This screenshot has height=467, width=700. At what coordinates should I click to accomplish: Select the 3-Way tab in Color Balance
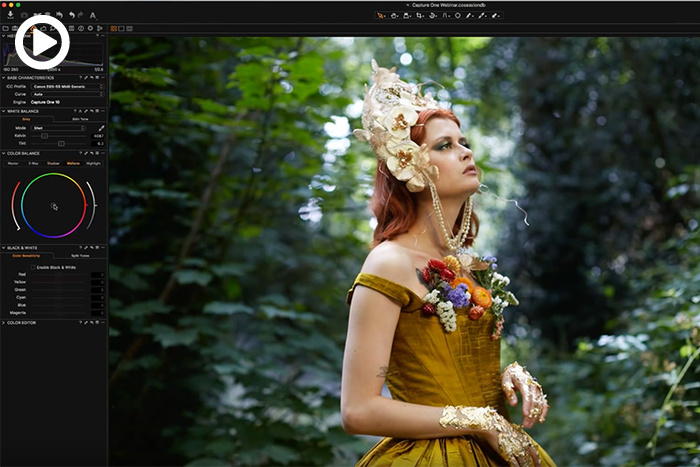tap(33, 163)
